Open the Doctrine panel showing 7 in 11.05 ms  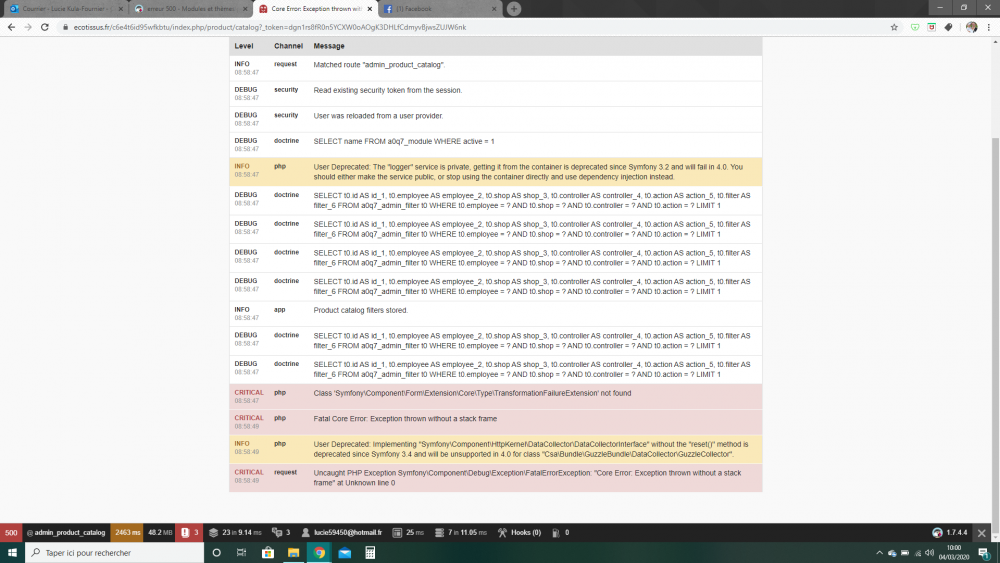(x=460, y=532)
